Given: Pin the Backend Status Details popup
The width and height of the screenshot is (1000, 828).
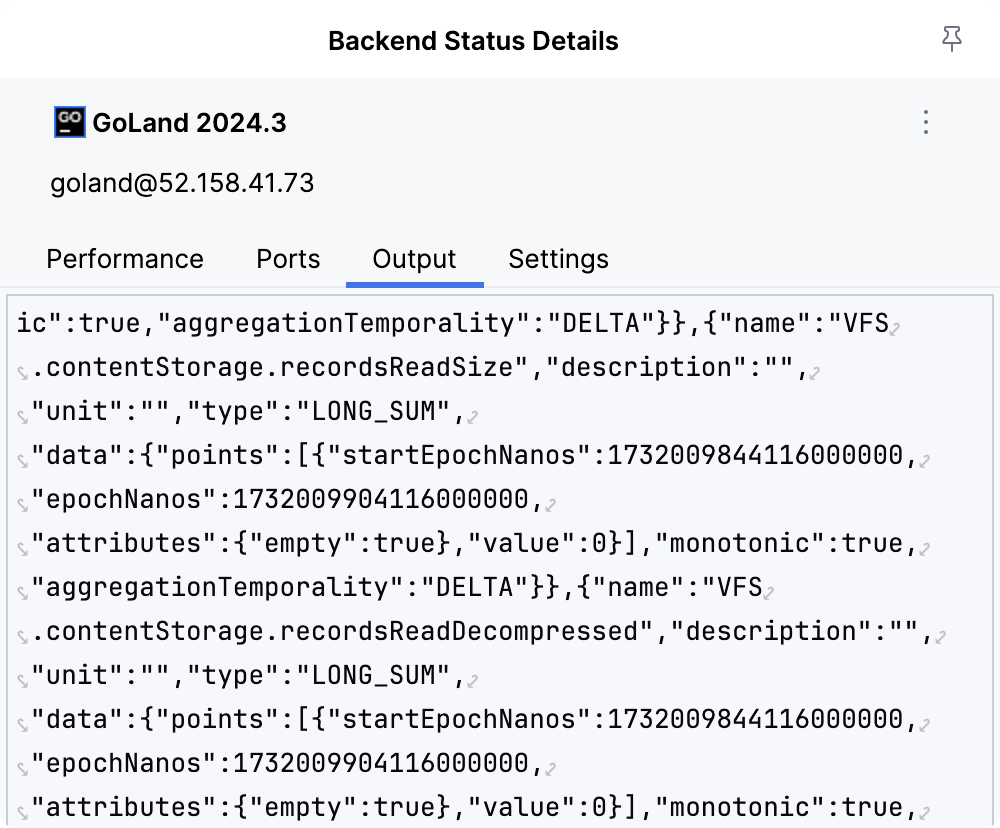Looking at the screenshot, I should click(x=951, y=40).
